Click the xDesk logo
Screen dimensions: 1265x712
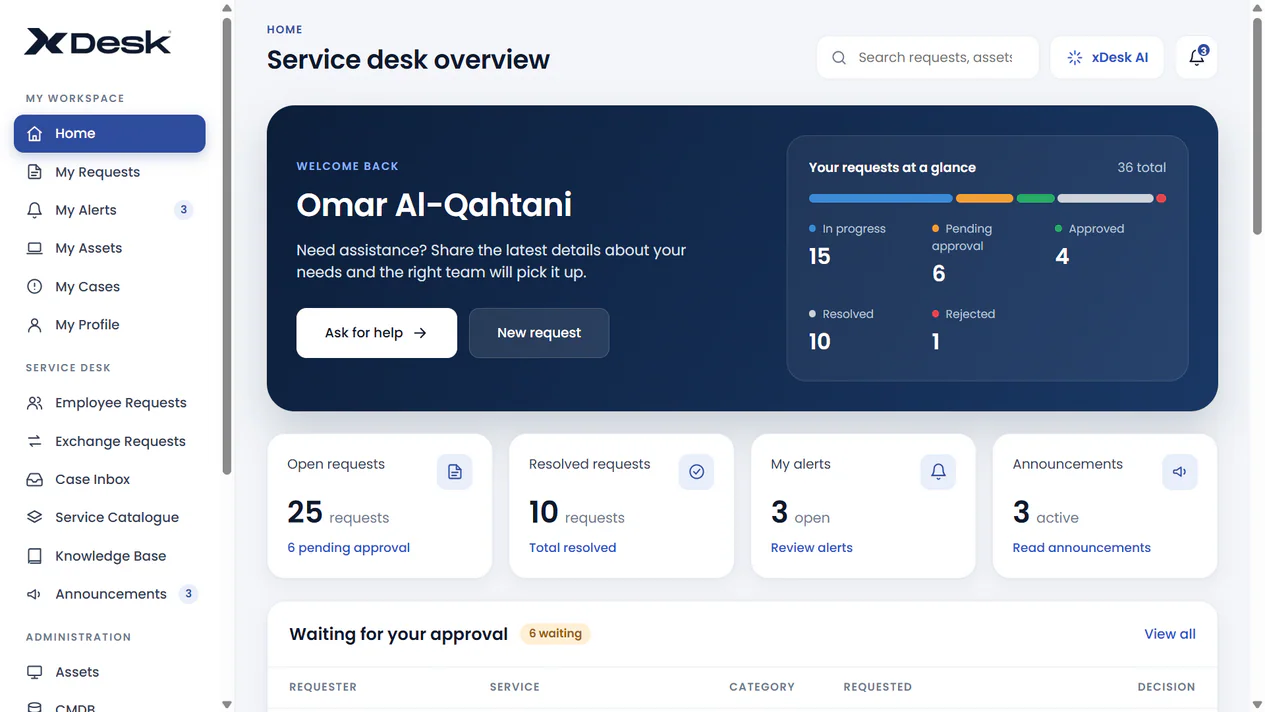click(98, 41)
